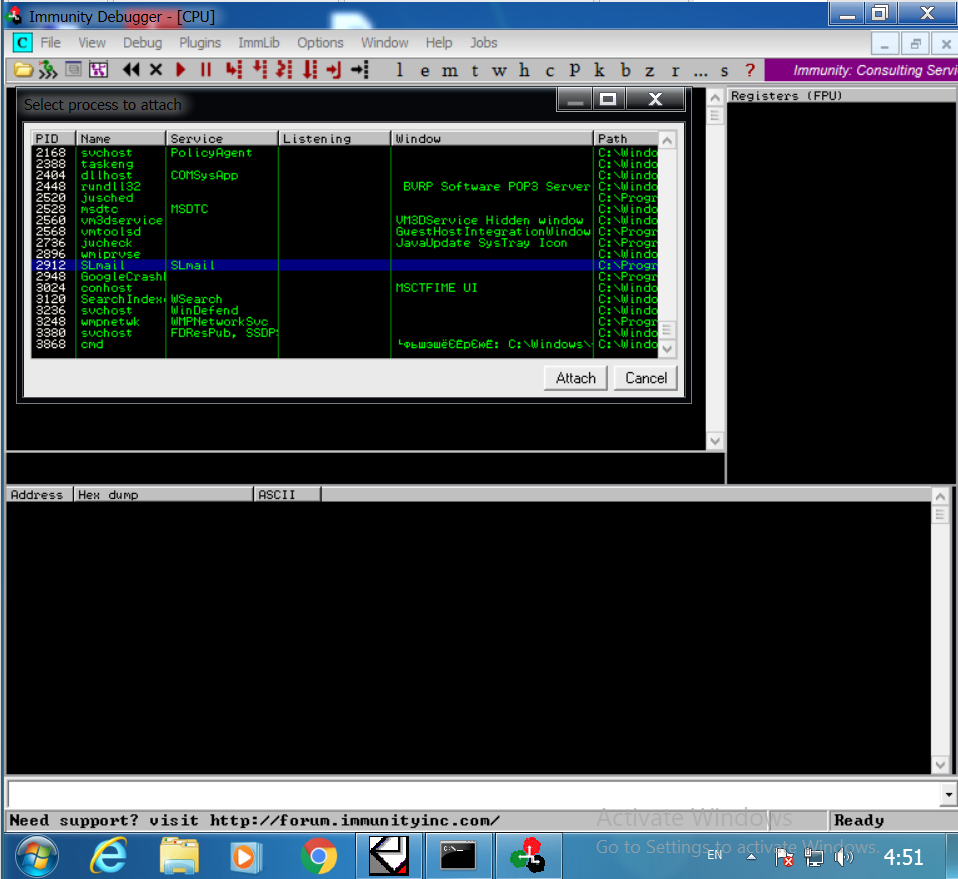The image size is (958, 879).
Task: Show Windows with the w button
Action: tap(499, 71)
